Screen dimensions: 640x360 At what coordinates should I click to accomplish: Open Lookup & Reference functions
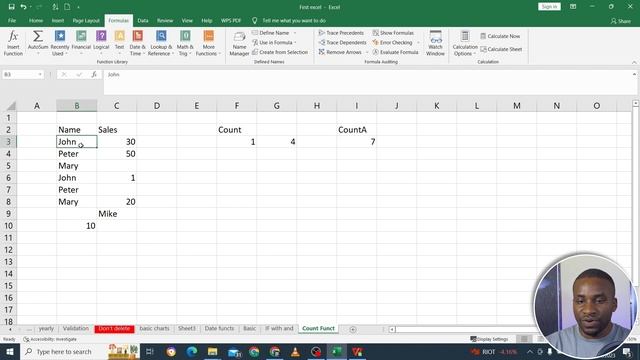pyautogui.click(x=160, y=43)
